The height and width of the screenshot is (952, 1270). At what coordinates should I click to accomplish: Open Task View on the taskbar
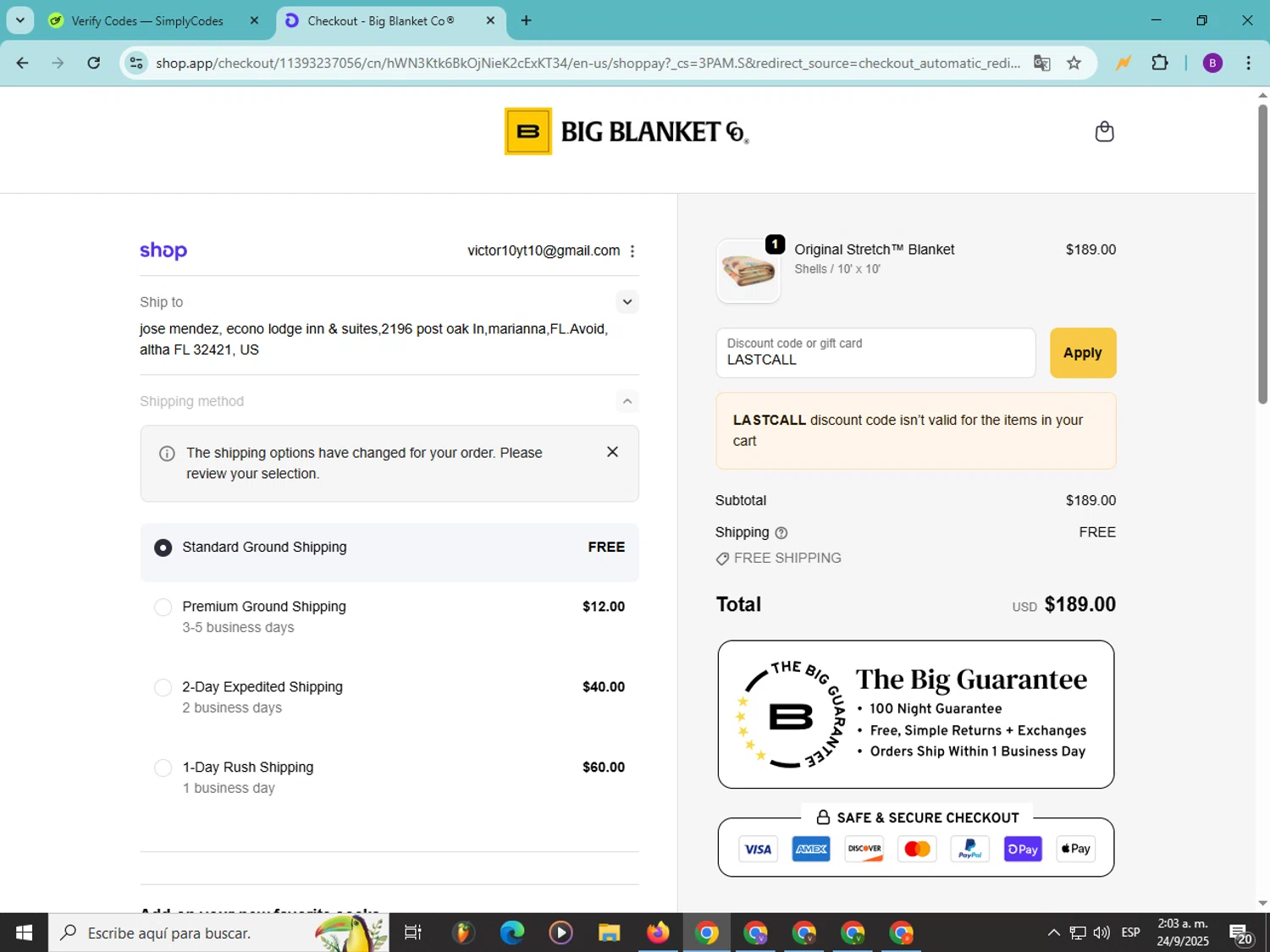[413, 933]
